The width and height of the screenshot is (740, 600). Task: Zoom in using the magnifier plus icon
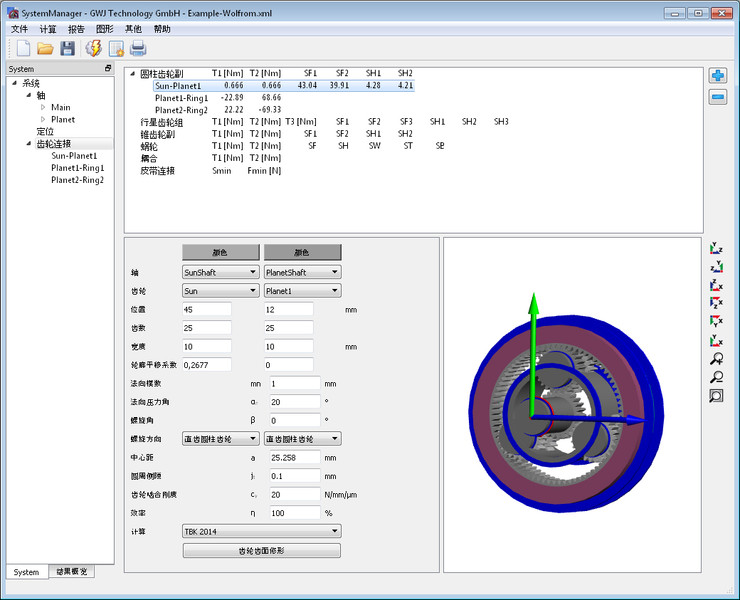pyautogui.click(x=716, y=359)
